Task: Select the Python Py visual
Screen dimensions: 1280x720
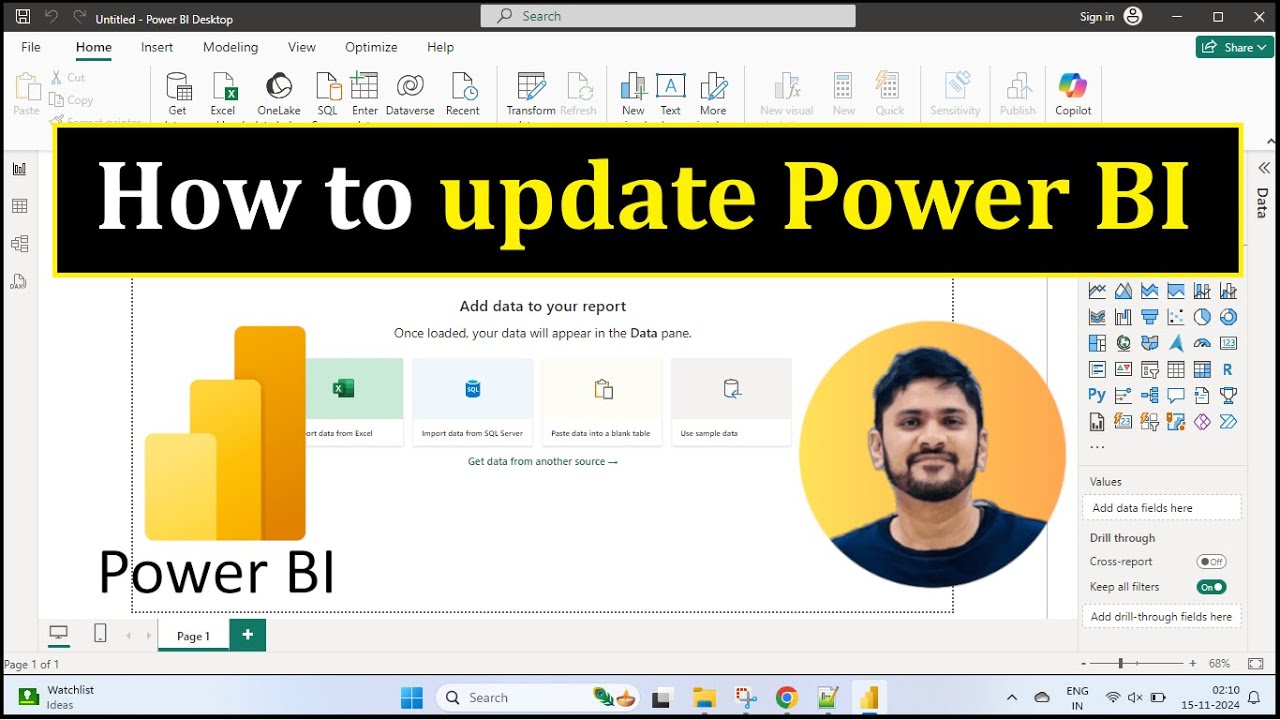Action: click(x=1097, y=395)
